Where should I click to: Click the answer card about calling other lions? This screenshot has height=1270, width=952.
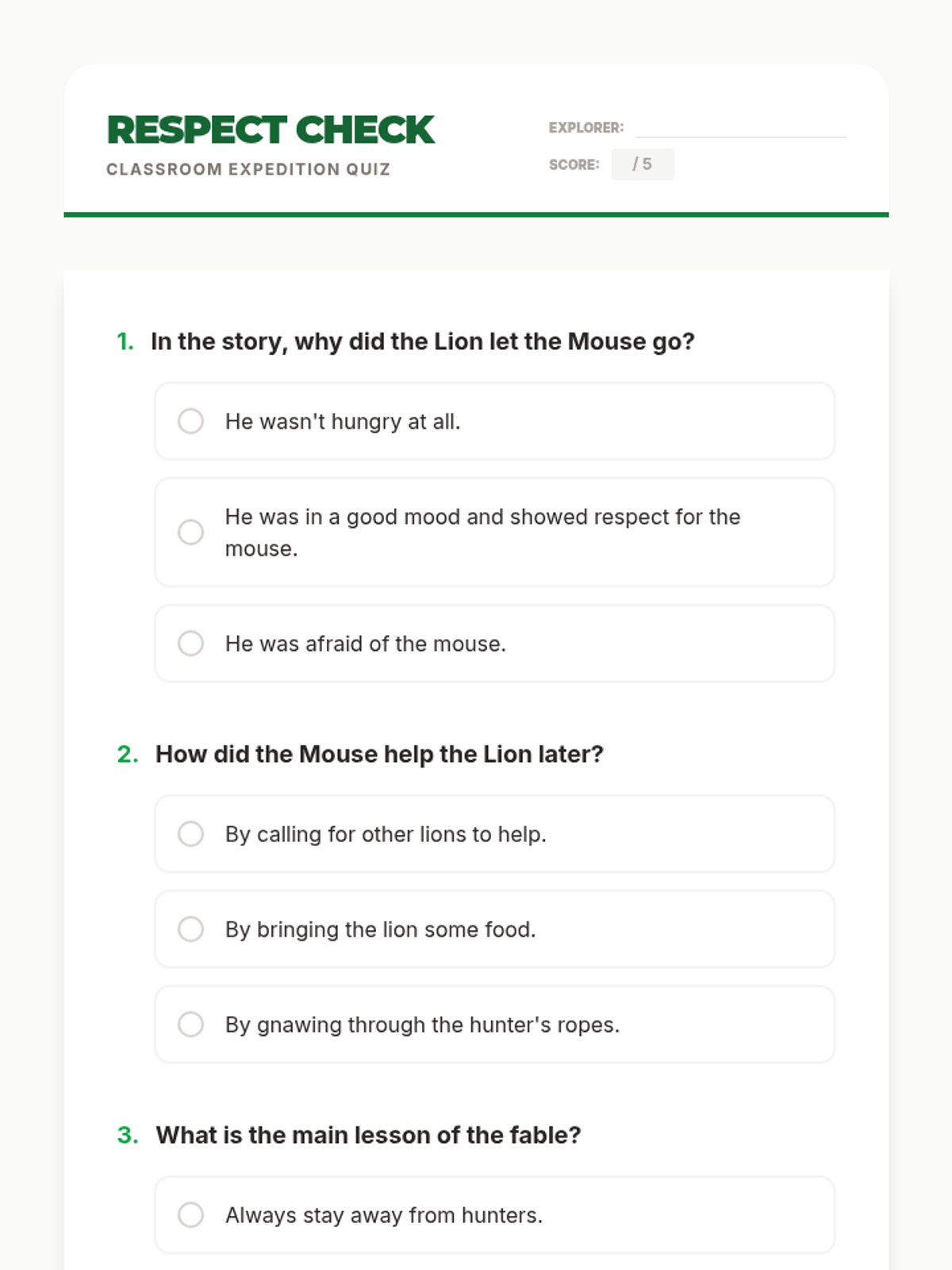tap(495, 833)
